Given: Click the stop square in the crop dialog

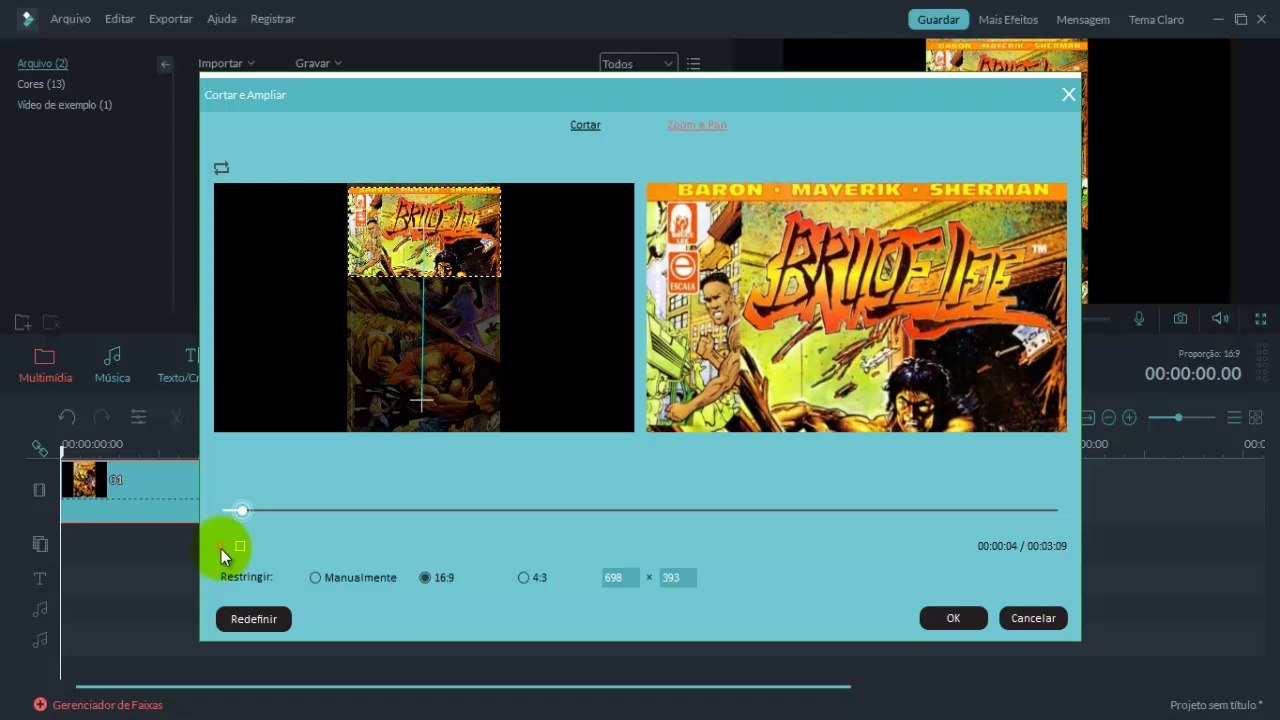Looking at the screenshot, I should pos(240,546).
